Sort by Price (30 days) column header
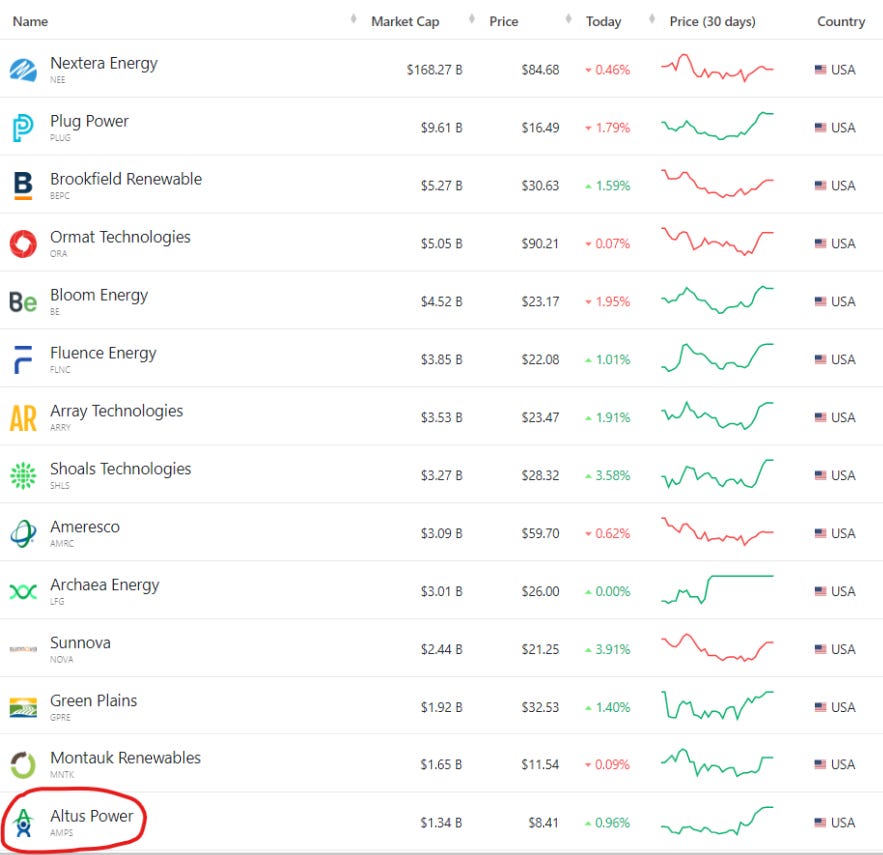This screenshot has width=883, height=855. pos(712,21)
